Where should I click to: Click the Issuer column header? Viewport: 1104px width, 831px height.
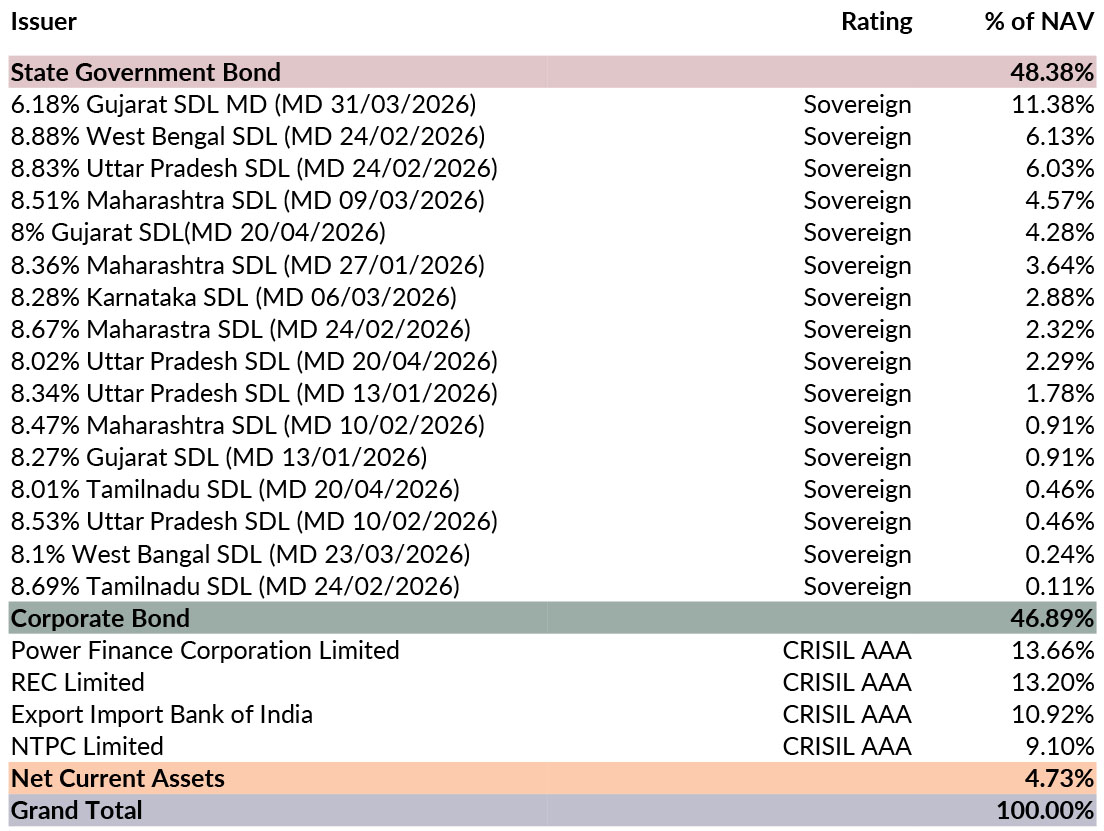click(44, 21)
